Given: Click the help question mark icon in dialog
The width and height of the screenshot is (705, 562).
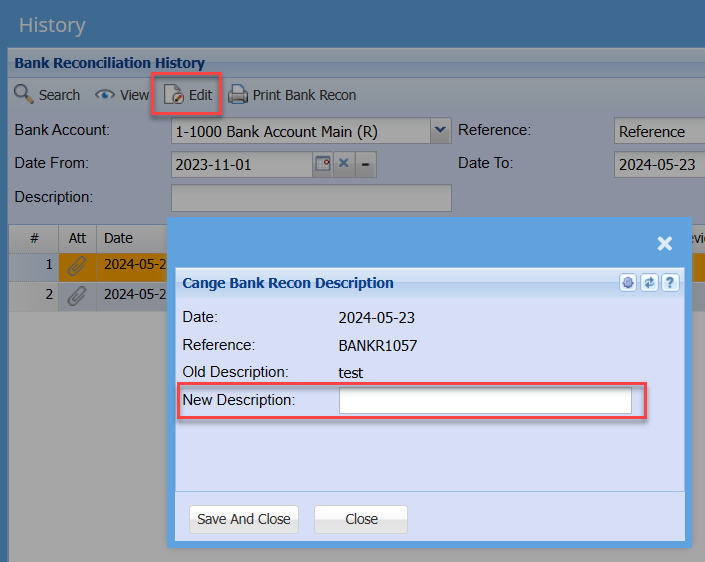Looking at the screenshot, I should click(670, 283).
